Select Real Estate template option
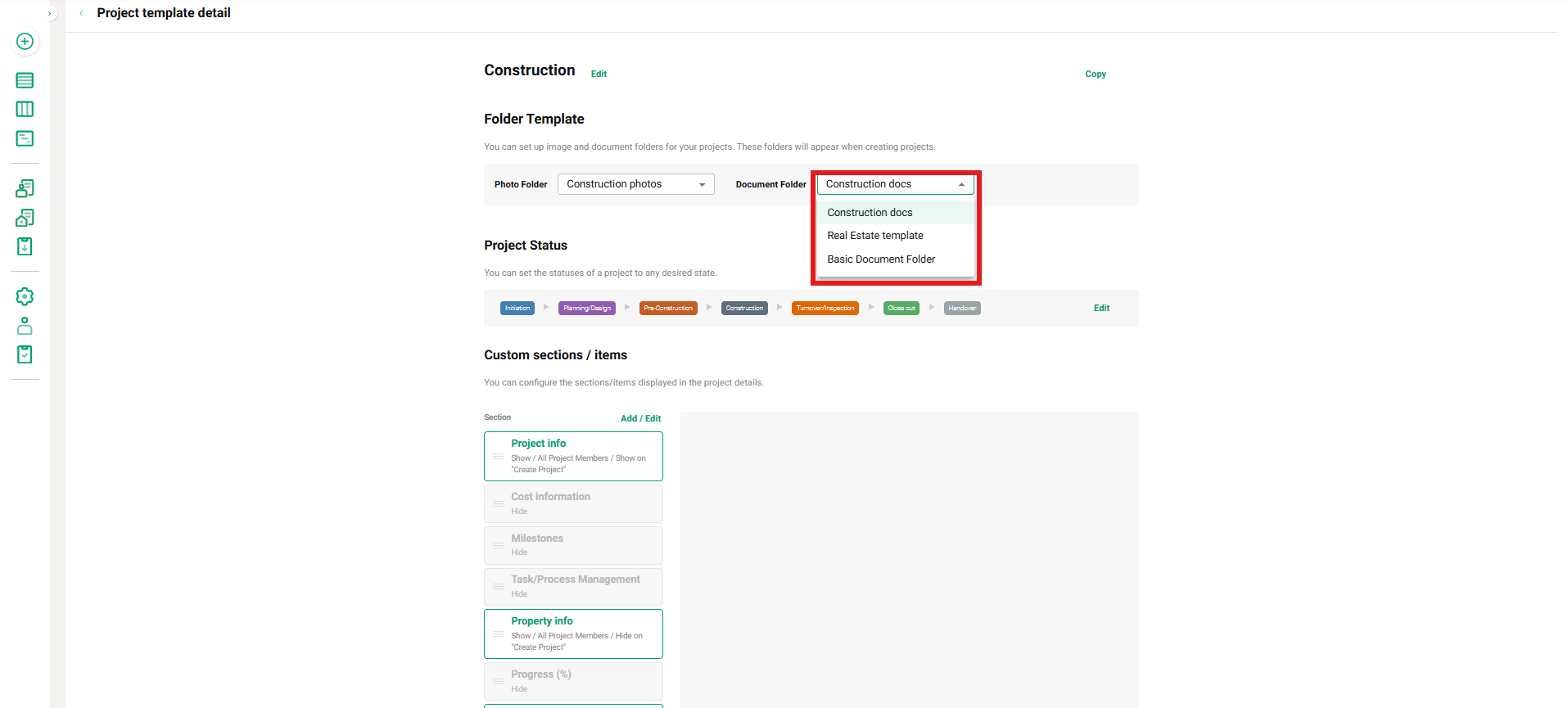 (874, 236)
